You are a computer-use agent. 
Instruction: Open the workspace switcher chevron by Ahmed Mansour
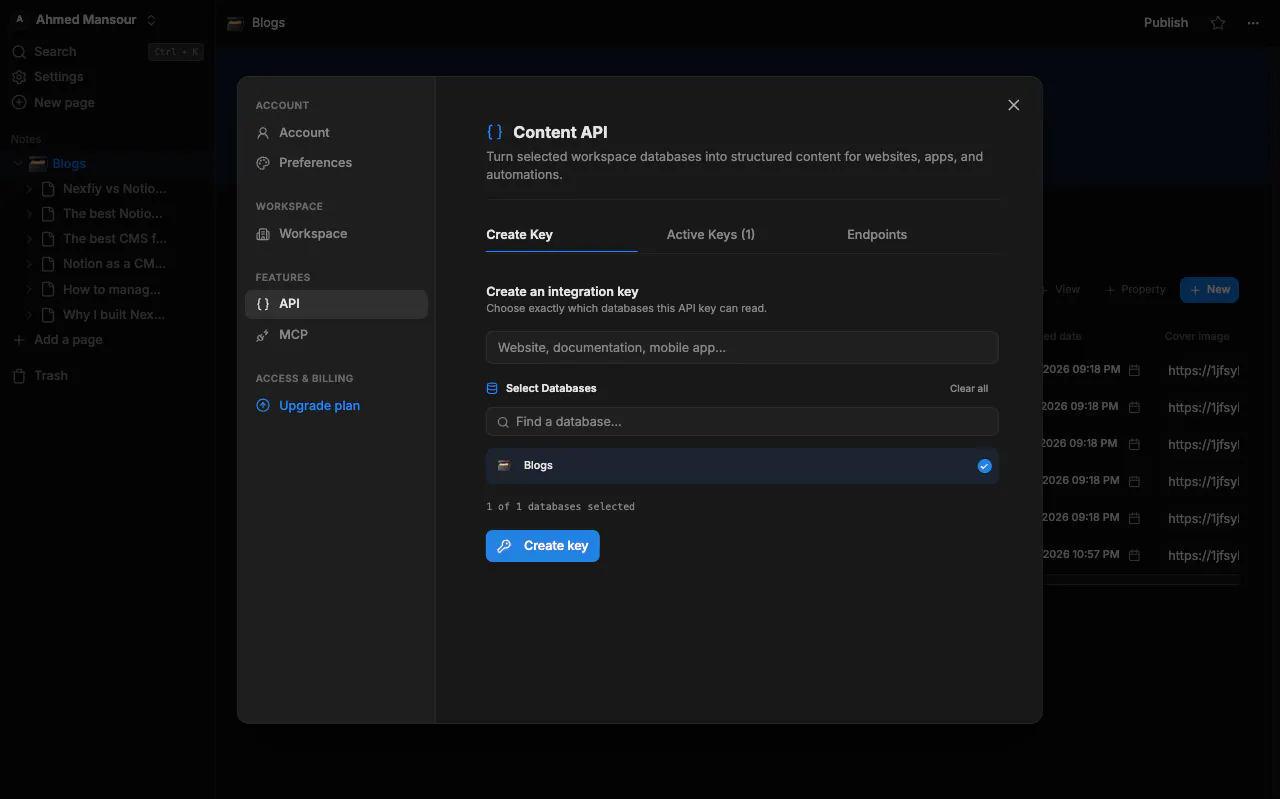pos(151,20)
